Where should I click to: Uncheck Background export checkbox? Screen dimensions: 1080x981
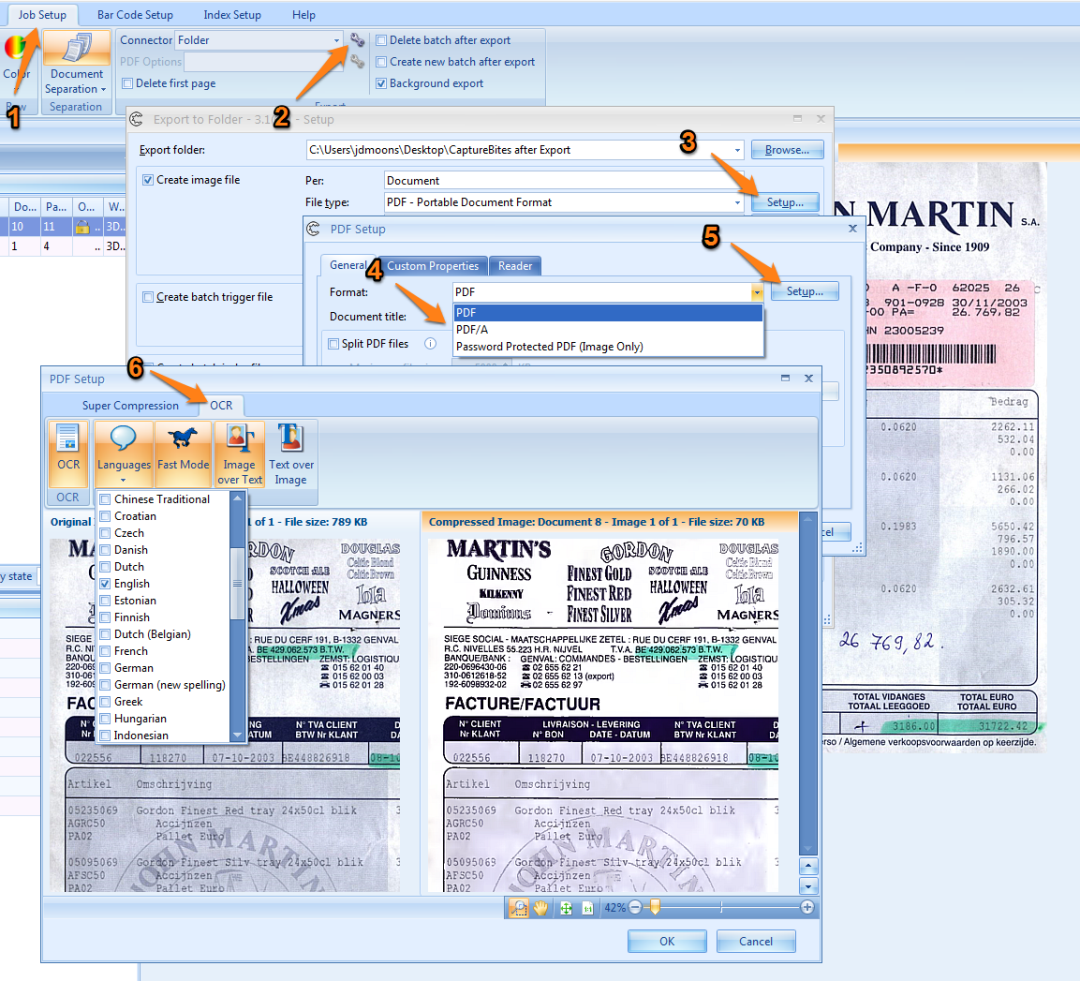(x=381, y=83)
